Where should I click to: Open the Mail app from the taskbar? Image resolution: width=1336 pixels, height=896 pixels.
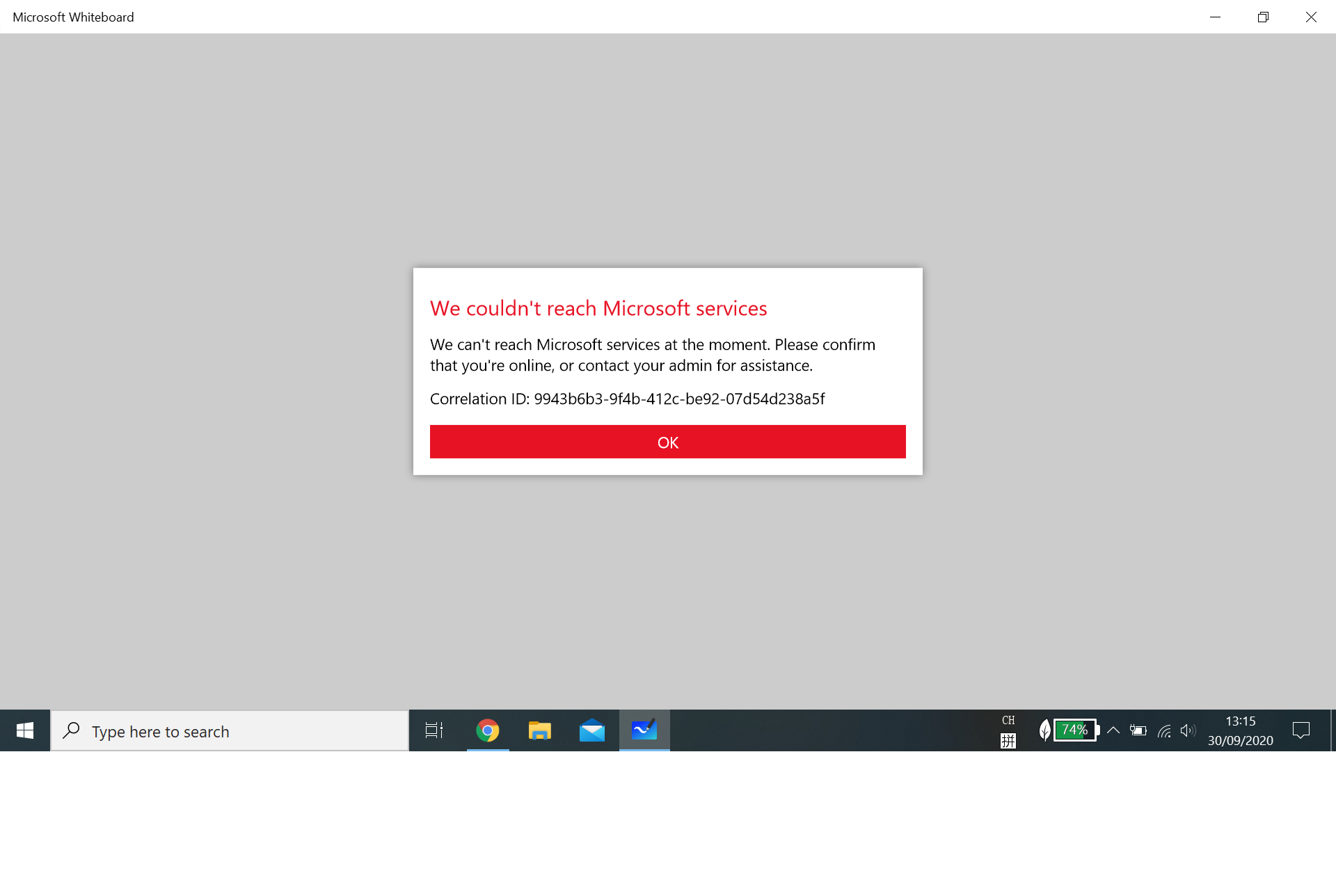click(591, 730)
